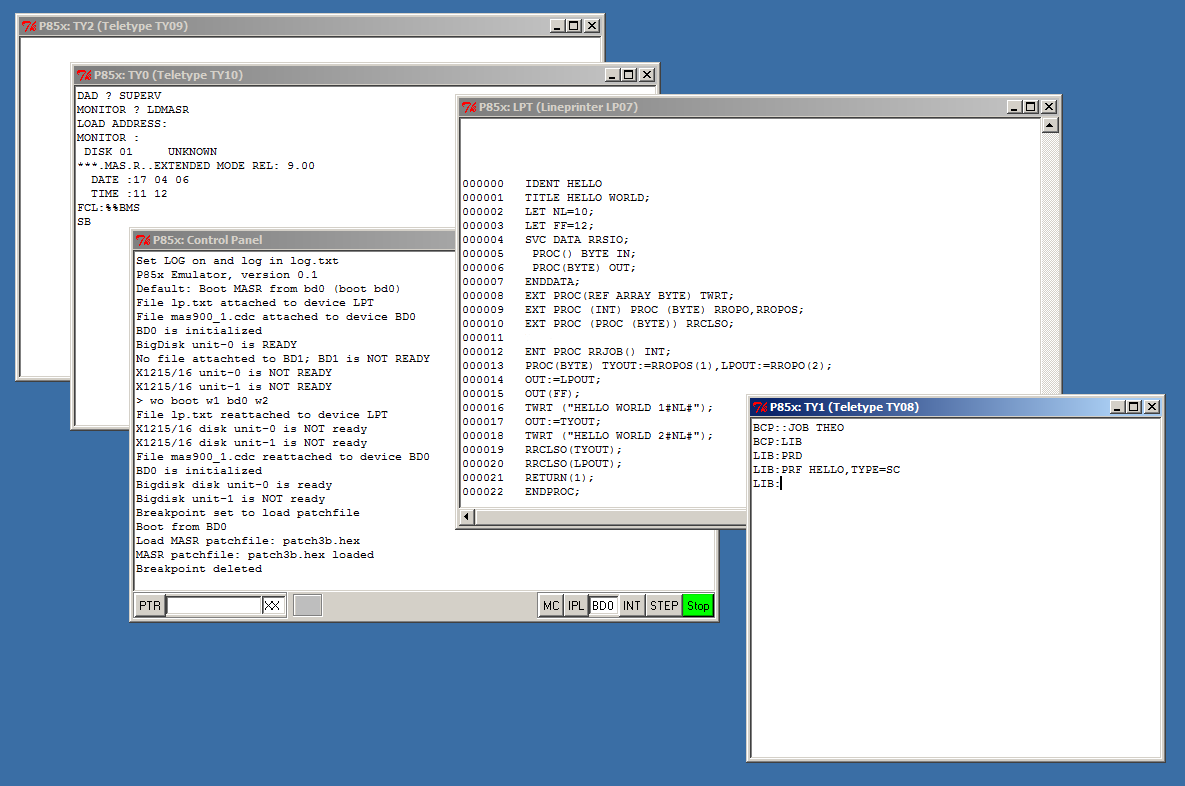The image size is (1185, 786).
Task: Focus the PTR input field
Action: pos(214,605)
